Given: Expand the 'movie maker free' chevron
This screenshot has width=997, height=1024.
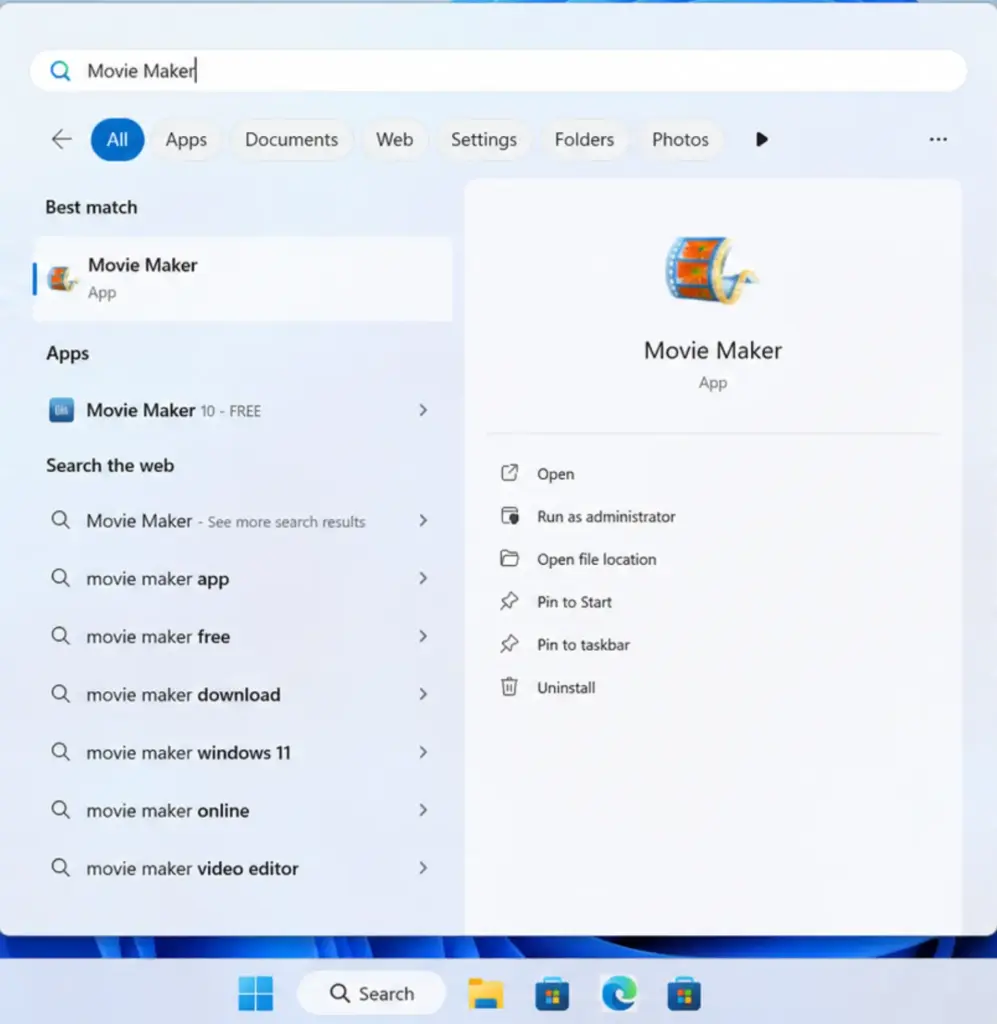Looking at the screenshot, I should click(x=423, y=636).
